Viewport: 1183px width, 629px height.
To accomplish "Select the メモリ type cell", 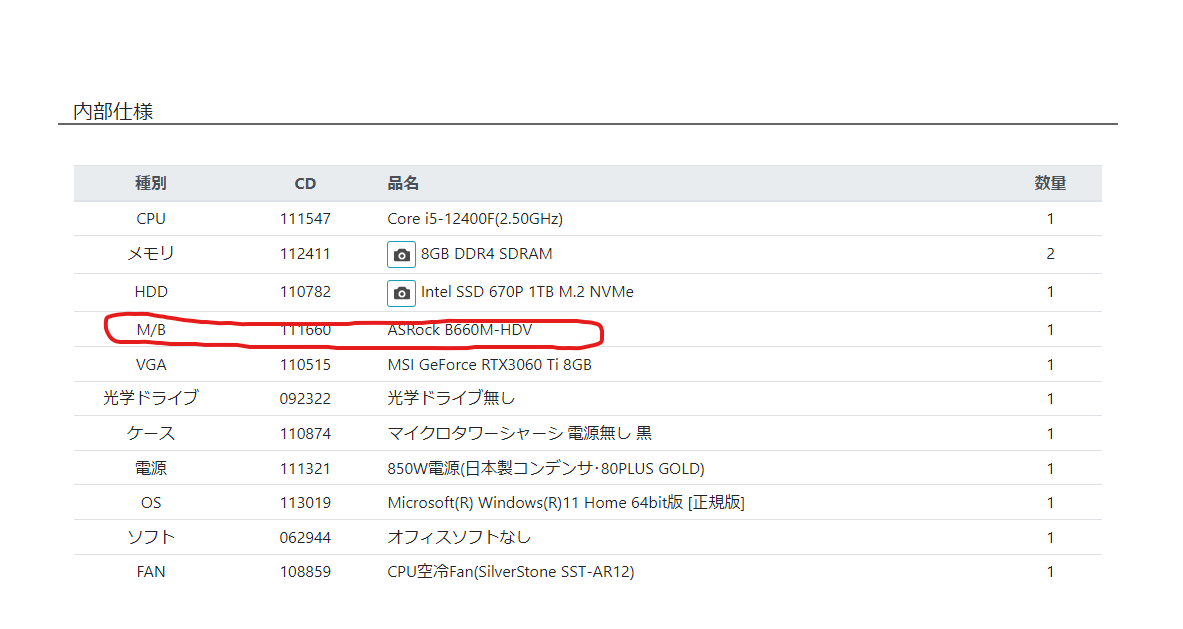I will [x=151, y=254].
